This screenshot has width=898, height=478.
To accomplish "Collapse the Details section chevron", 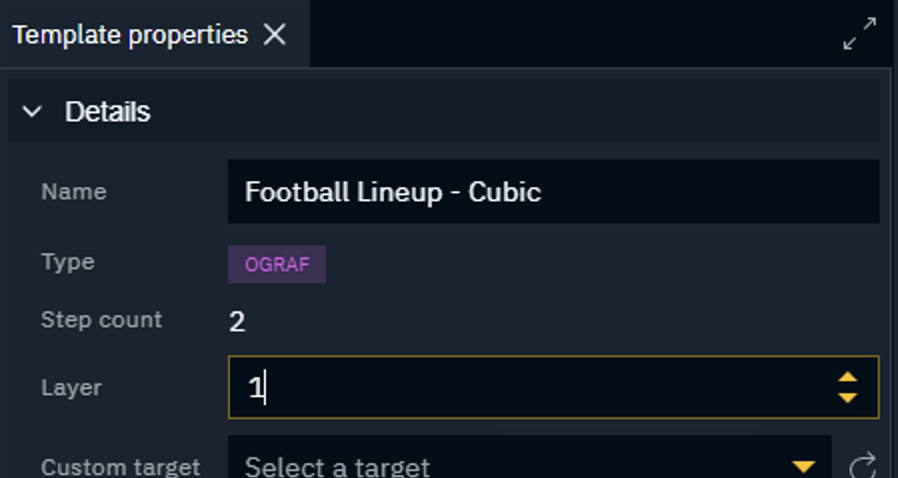I will tap(32, 111).
